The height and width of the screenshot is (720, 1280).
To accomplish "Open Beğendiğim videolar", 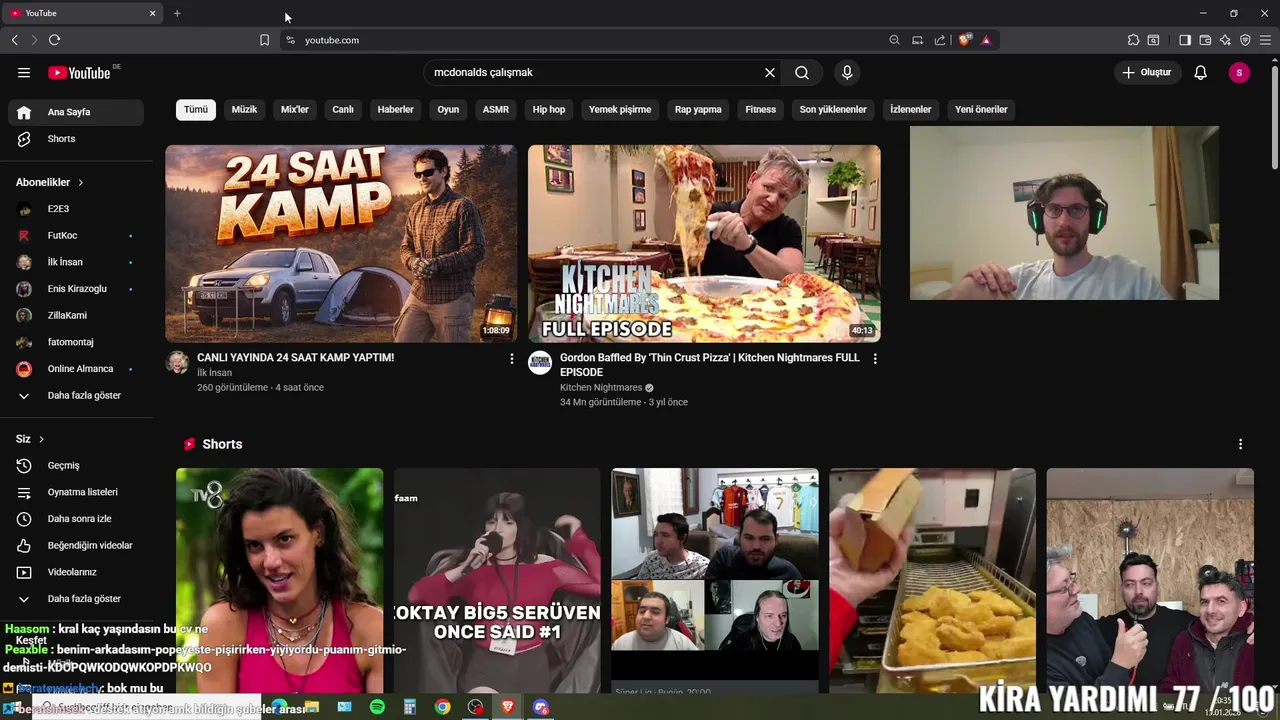I will pyautogui.click(x=76, y=545).
